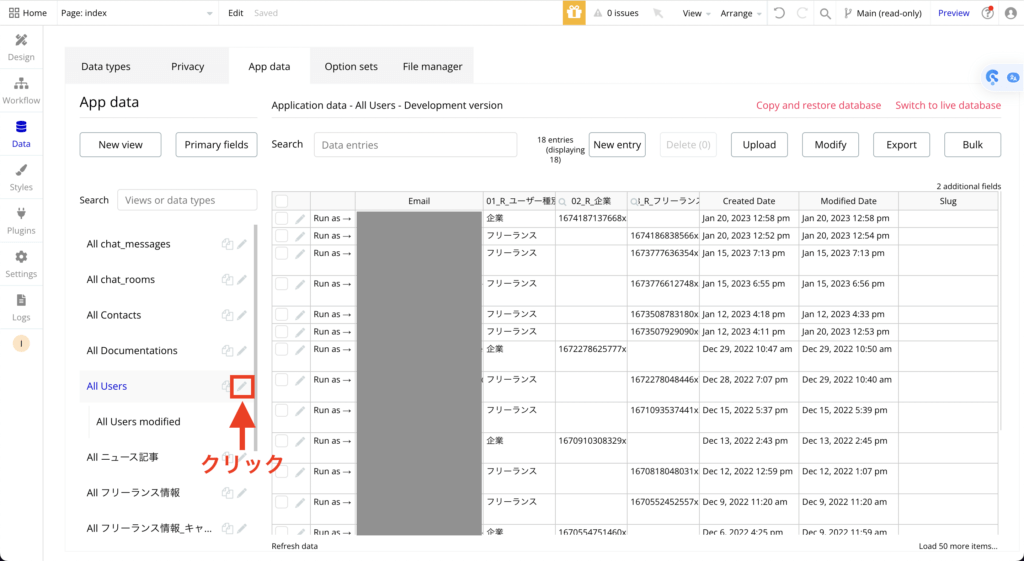
Task: Open the user account avatar icon
Action: (x=1010, y=13)
